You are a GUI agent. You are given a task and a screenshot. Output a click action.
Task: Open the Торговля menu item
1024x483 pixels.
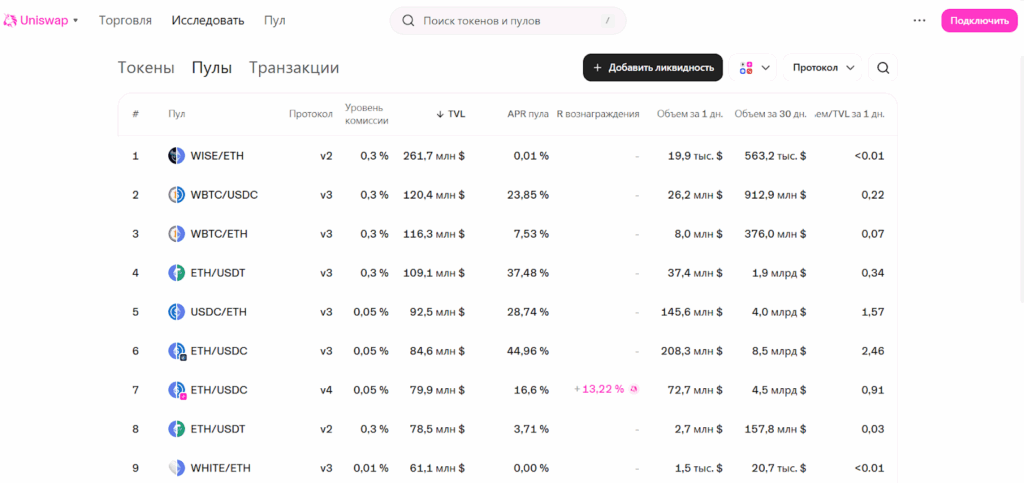[x=125, y=20]
